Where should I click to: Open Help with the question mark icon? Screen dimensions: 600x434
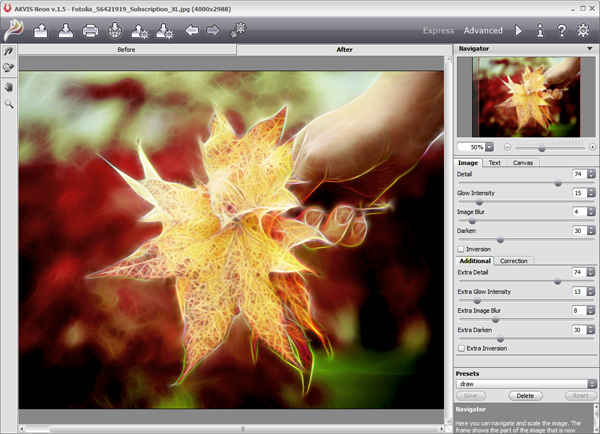tap(562, 31)
